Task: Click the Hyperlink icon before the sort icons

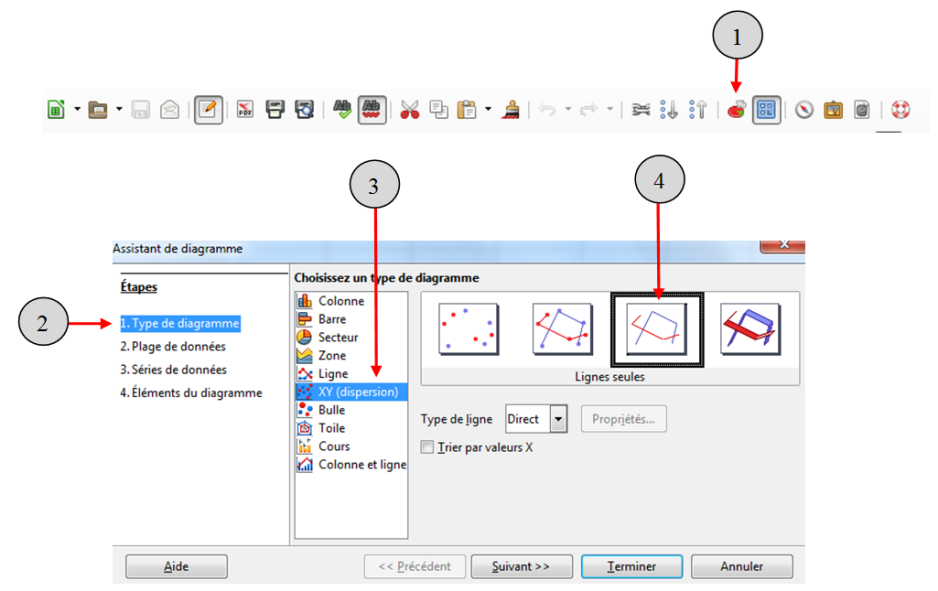Action: (641, 109)
